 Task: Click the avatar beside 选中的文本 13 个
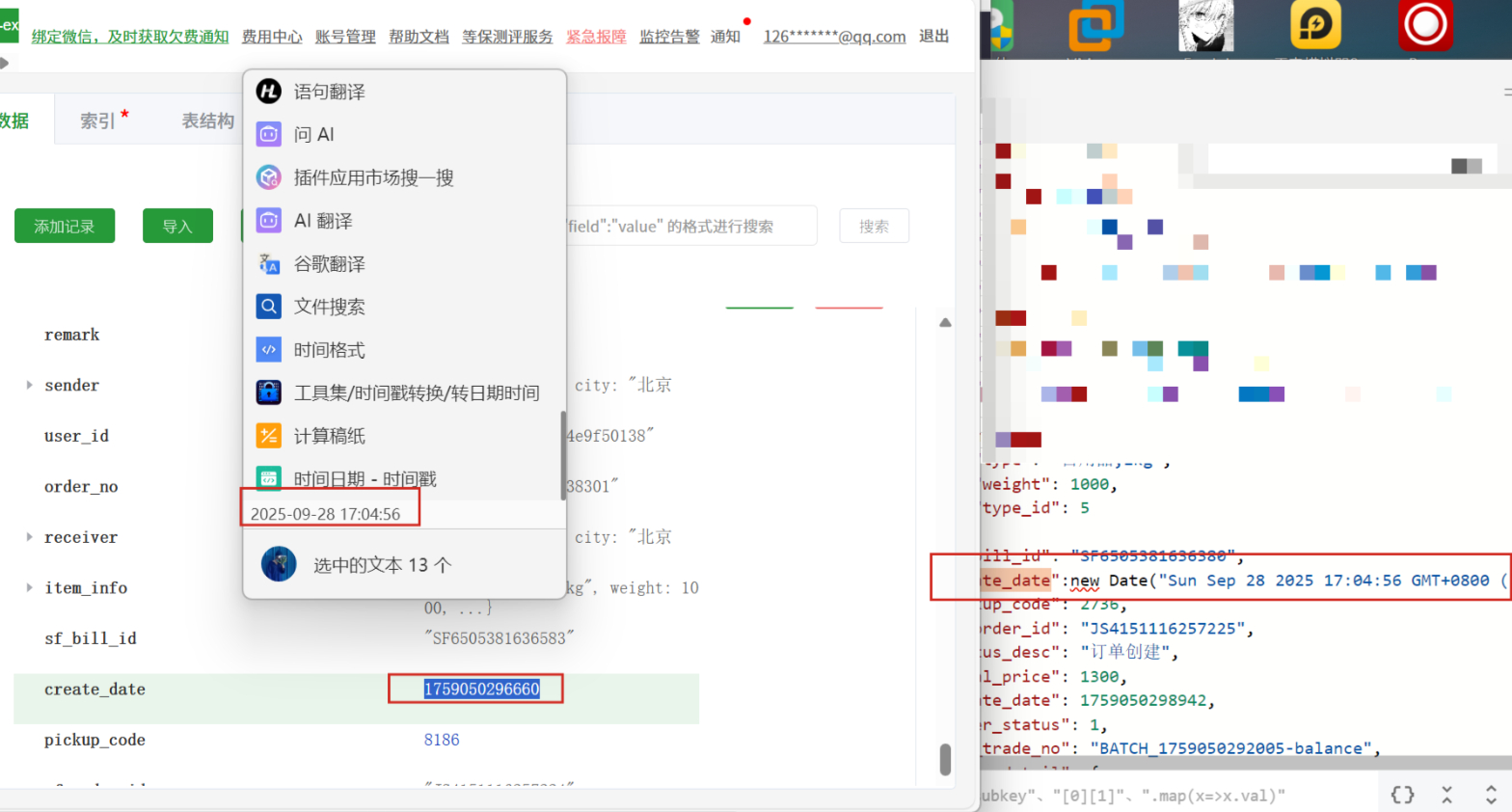(279, 564)
